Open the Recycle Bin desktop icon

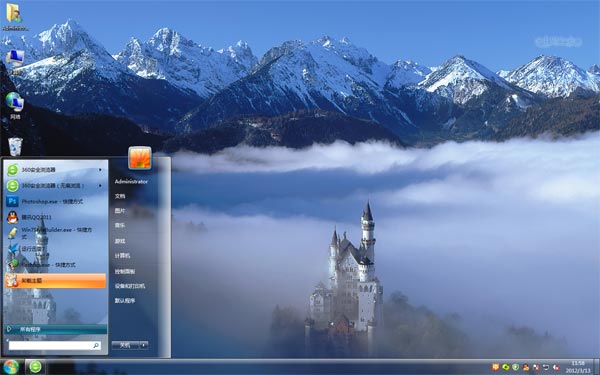click(15, 147)
